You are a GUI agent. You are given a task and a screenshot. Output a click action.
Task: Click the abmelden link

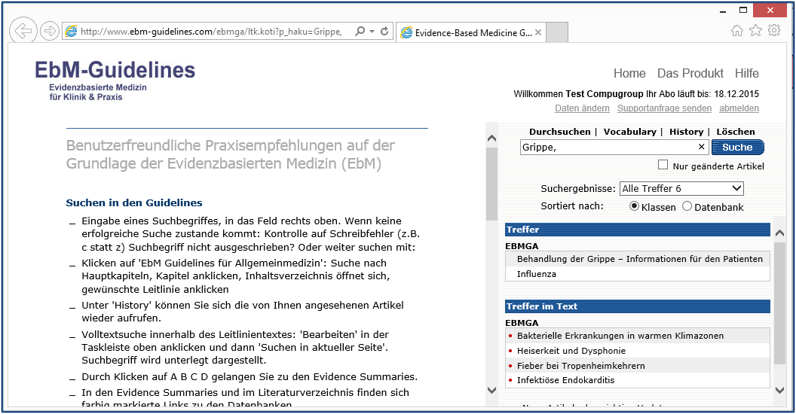[739, 108]
